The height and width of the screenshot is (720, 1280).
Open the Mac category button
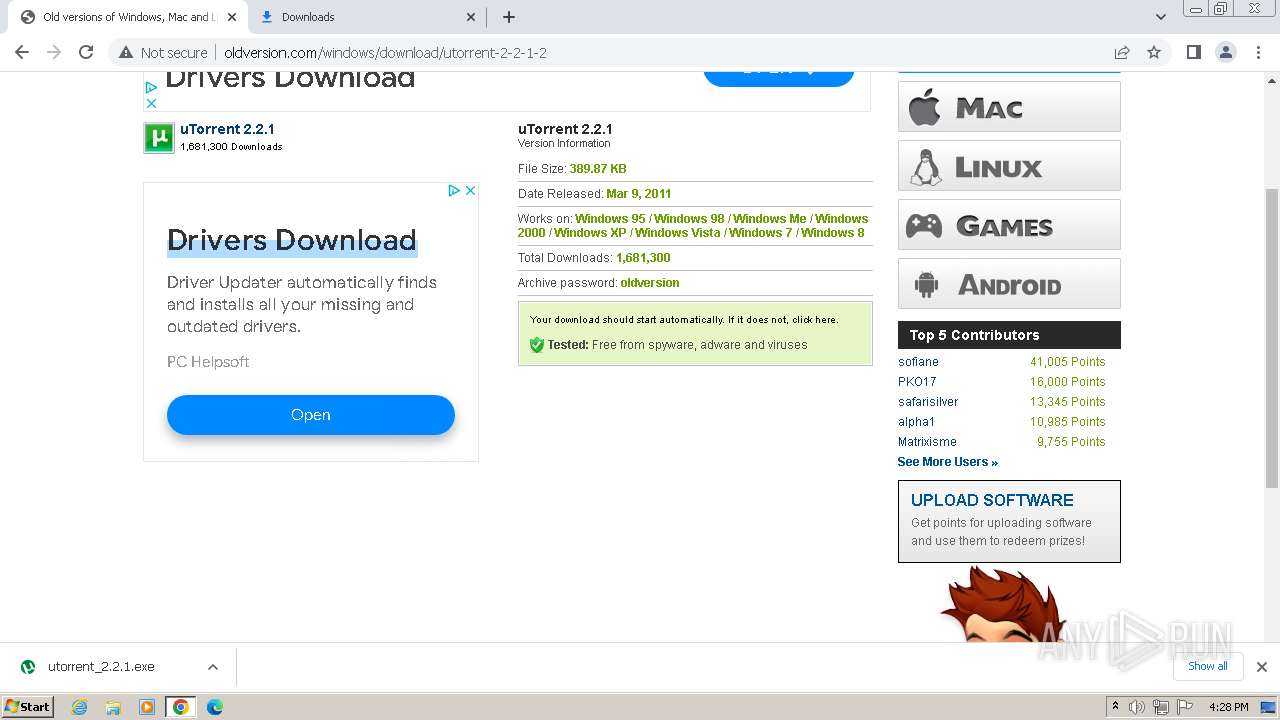(1009, 106)
